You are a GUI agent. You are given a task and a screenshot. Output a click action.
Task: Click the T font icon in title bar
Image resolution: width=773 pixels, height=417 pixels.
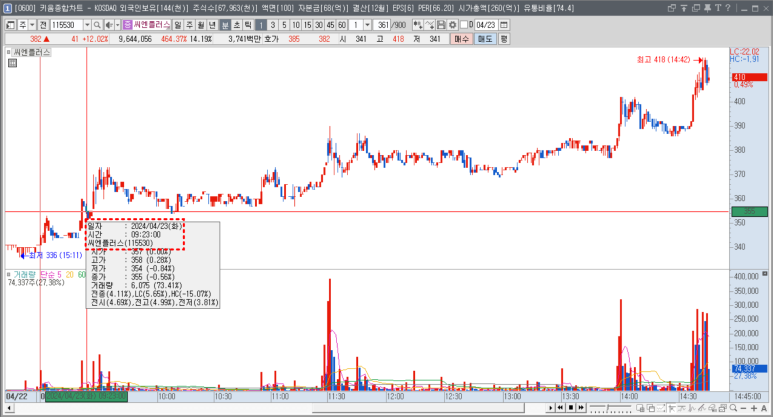coord(718,8)
